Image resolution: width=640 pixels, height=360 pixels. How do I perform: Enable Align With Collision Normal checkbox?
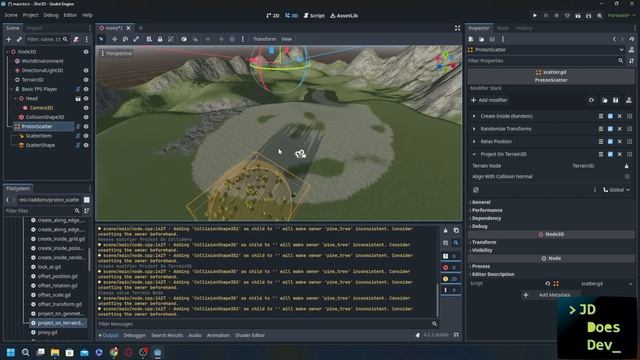coord(627,177)
